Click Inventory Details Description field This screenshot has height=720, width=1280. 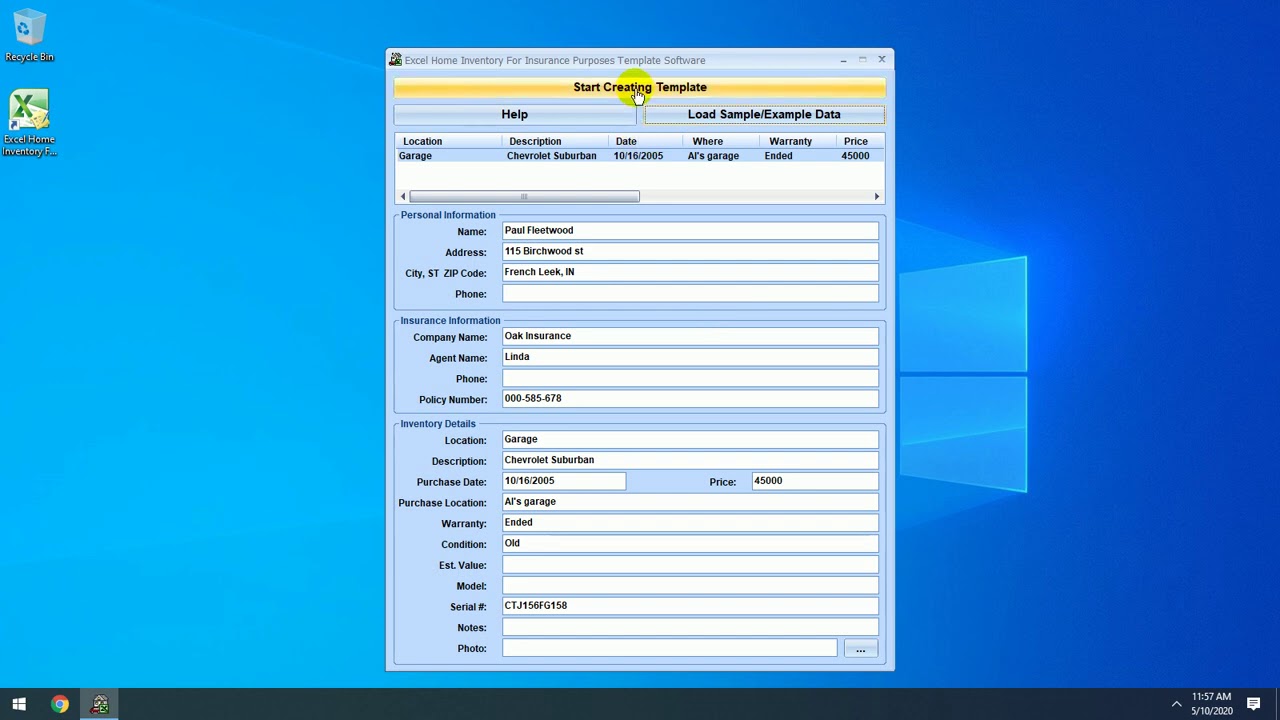690,461
